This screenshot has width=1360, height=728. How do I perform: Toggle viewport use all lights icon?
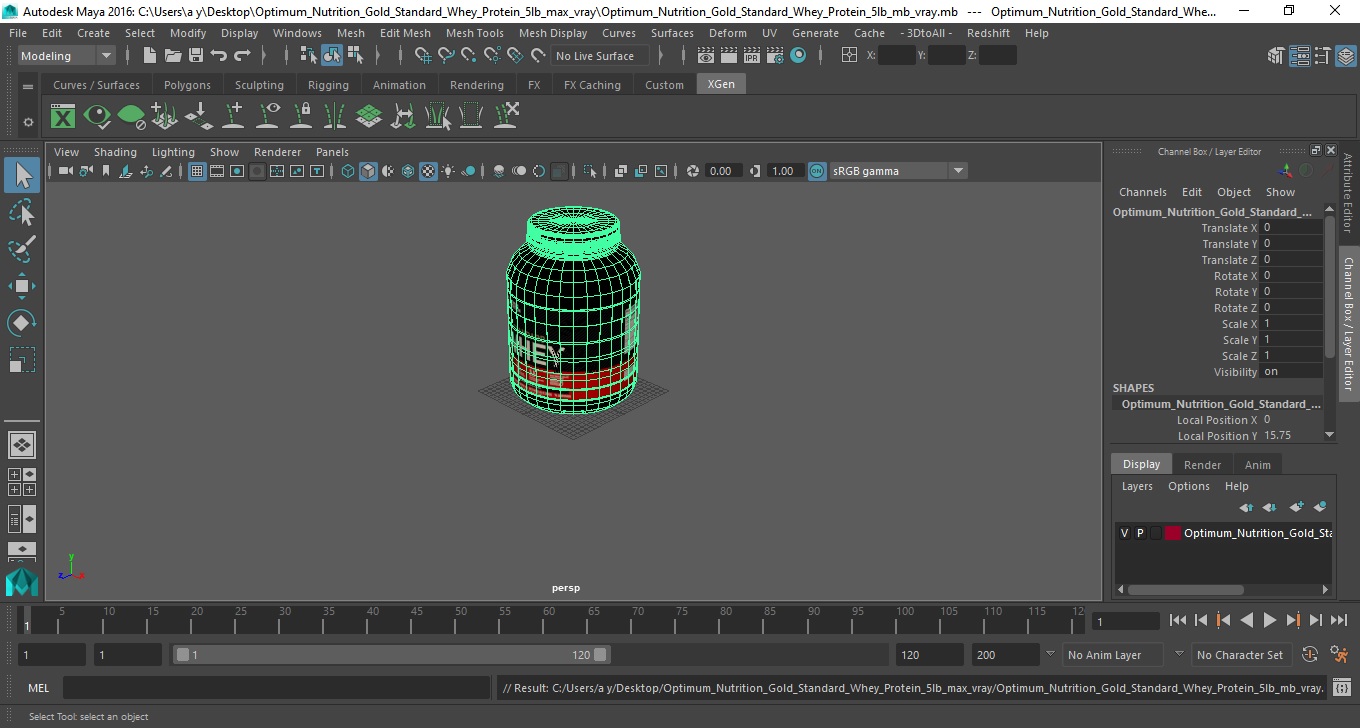pyautogui.click(x=448, y=171)
